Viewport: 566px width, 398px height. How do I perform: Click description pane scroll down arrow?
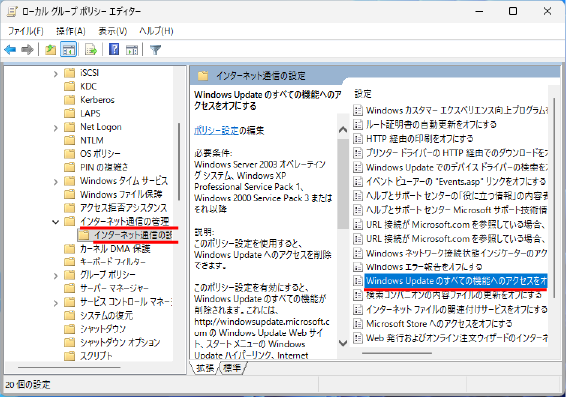coord(343,342)
